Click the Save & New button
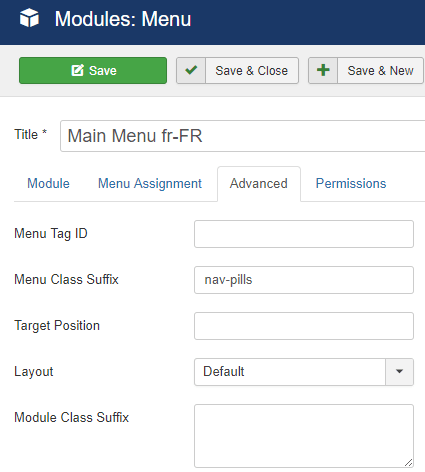The width and height of the screenshot is (425, 472). 366,70
